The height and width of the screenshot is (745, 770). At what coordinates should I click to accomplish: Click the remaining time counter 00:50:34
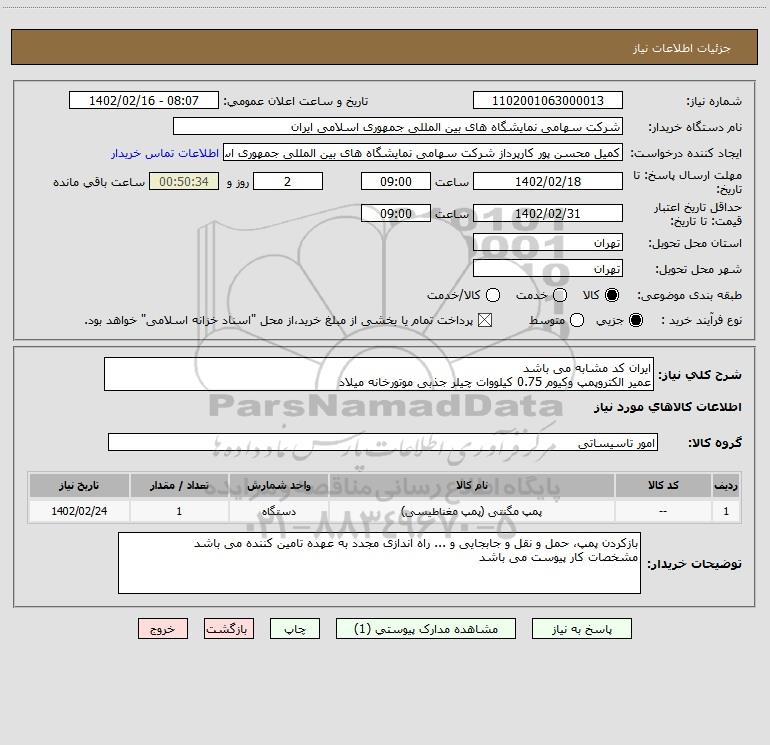[x=184, y=181]
